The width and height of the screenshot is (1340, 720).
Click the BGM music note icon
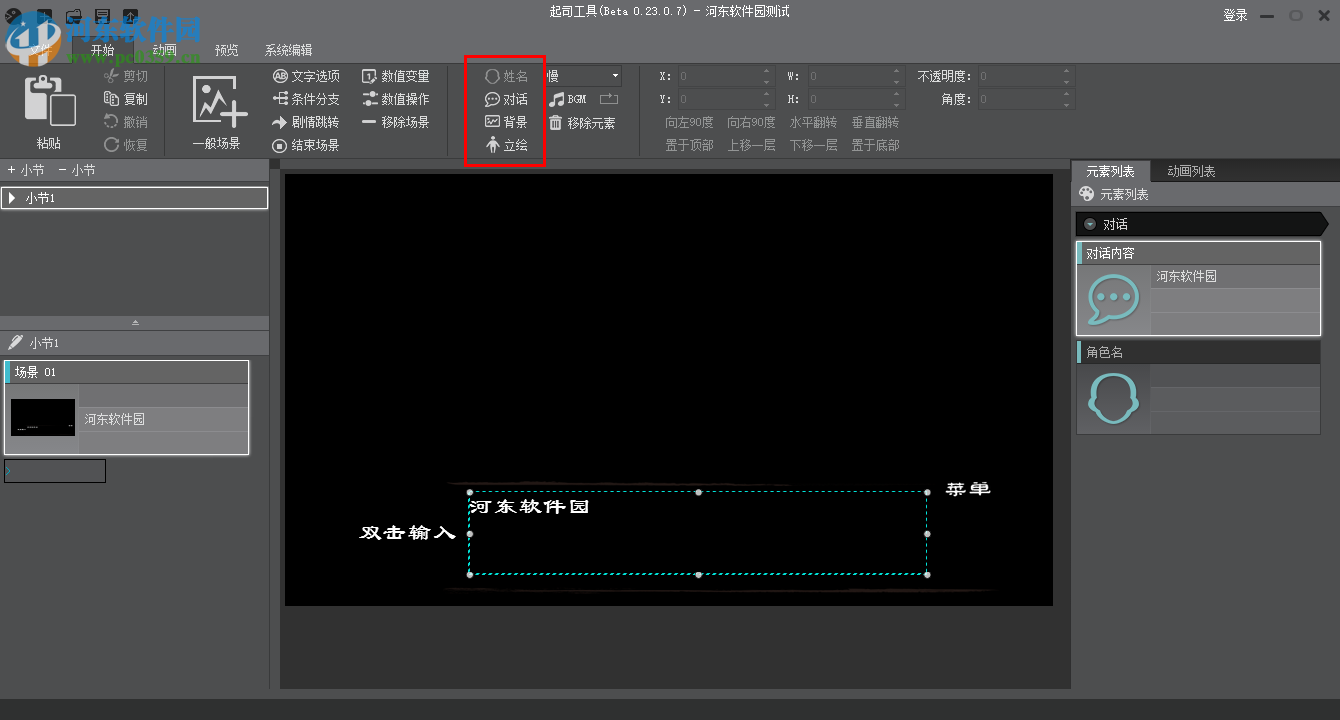point(557,99)
